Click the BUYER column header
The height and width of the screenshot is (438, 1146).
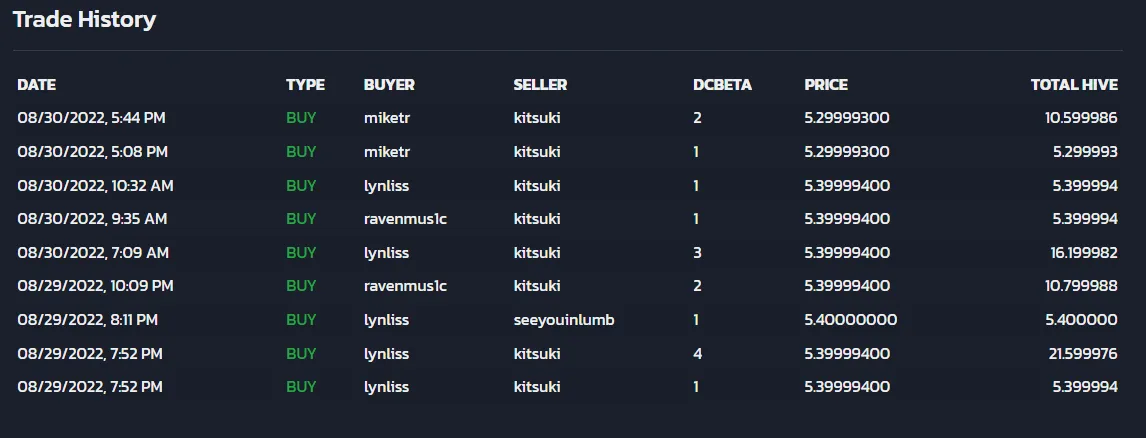(x=390, y=85)
